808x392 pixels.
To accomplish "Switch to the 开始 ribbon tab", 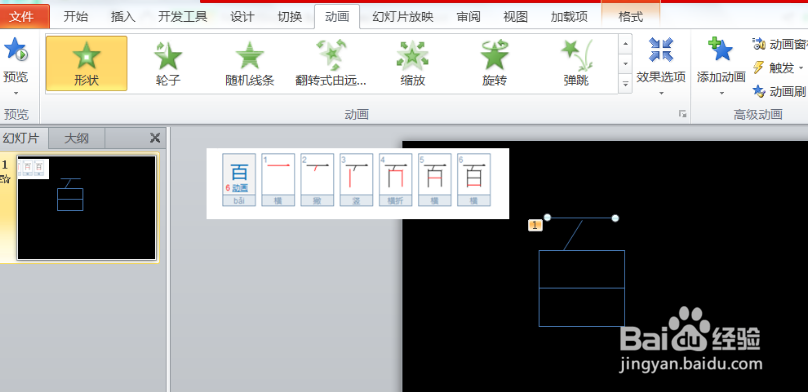I will point(76,16).
